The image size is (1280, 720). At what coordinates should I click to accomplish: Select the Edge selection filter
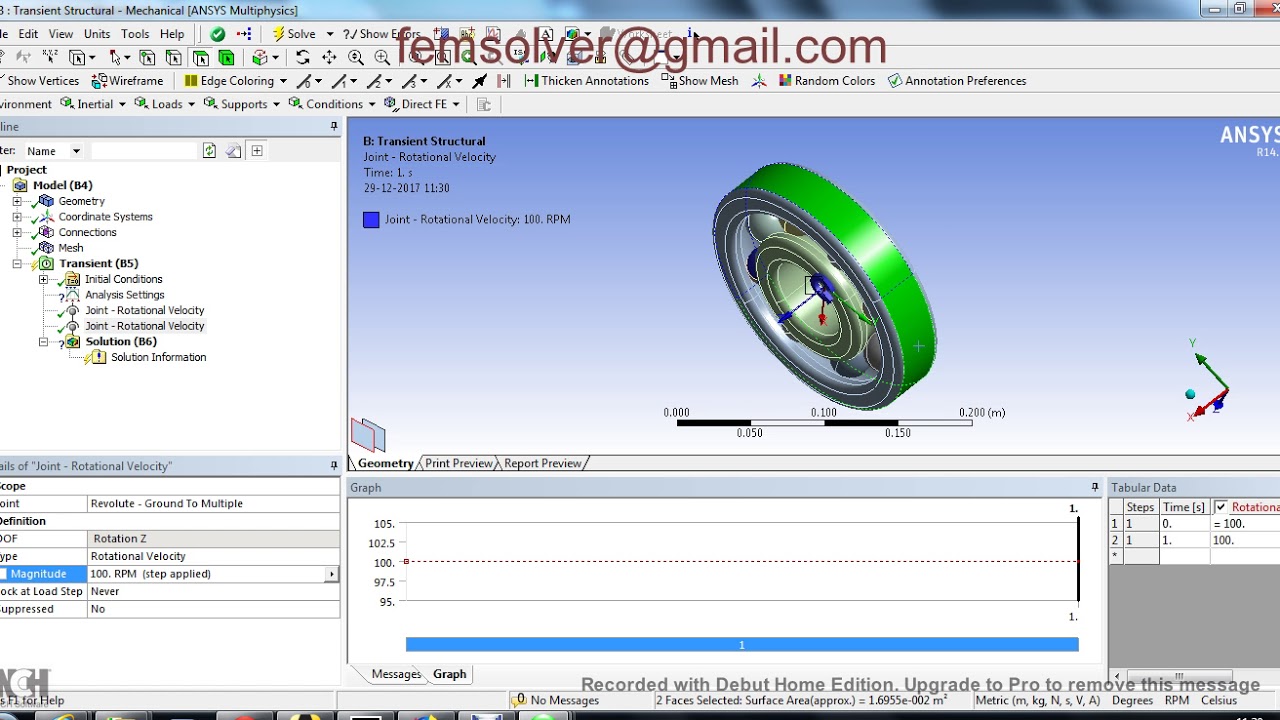pos(174,58)
